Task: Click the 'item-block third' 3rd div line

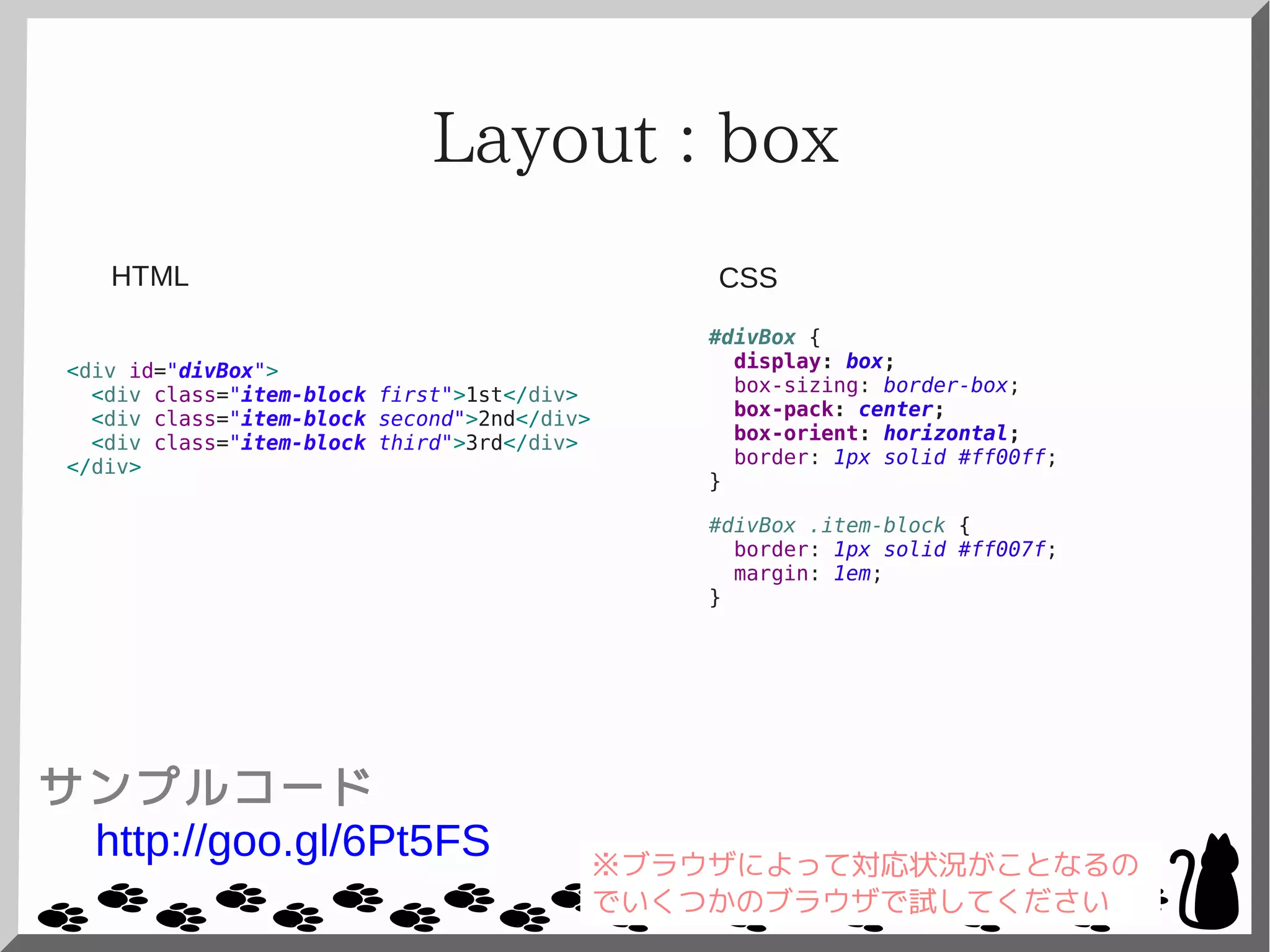Action: pos(334,443)
